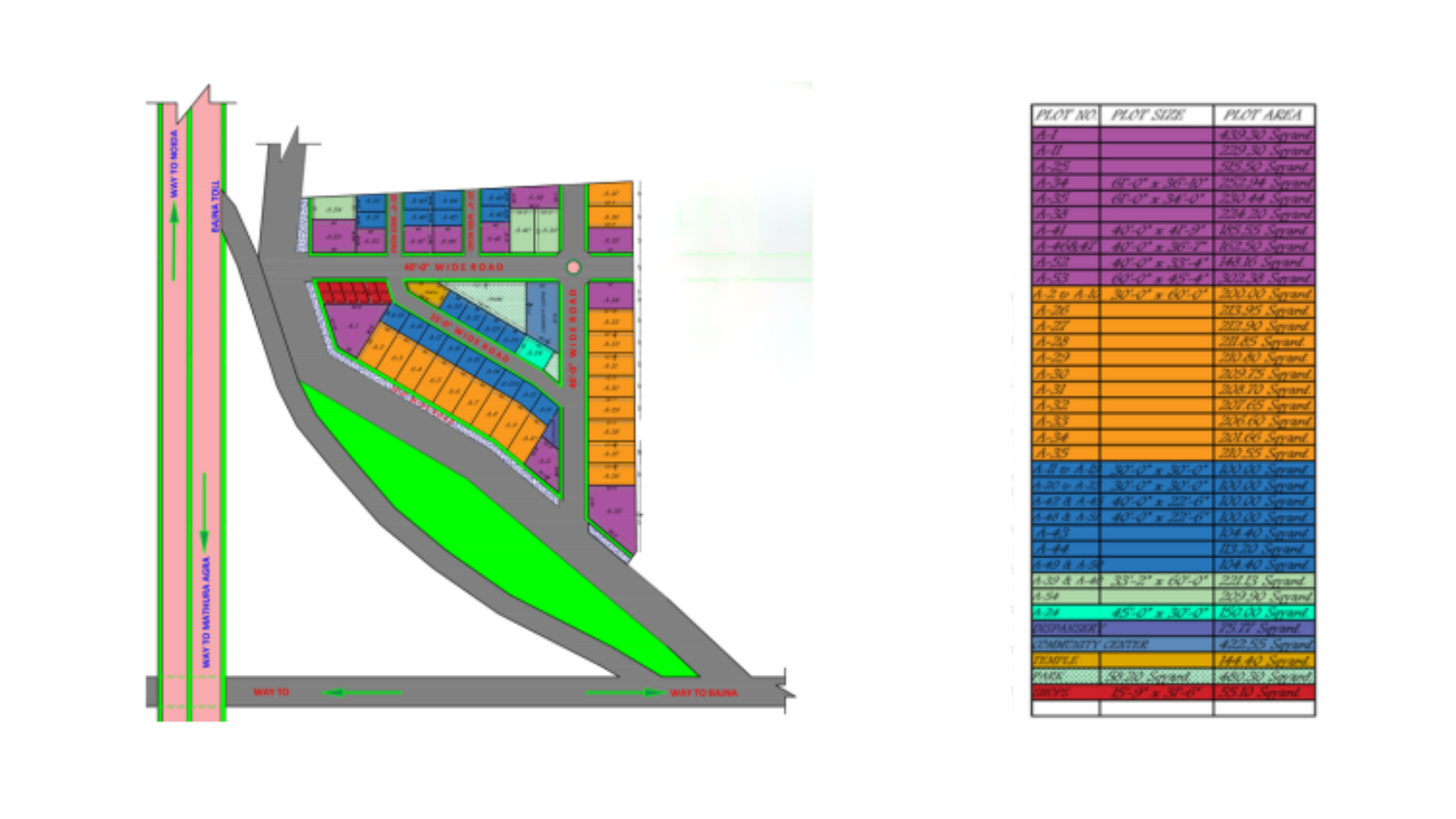The image size is (1456, 819).
Task: Click the A-1 row in the legend table
Action: (1172, 135)
